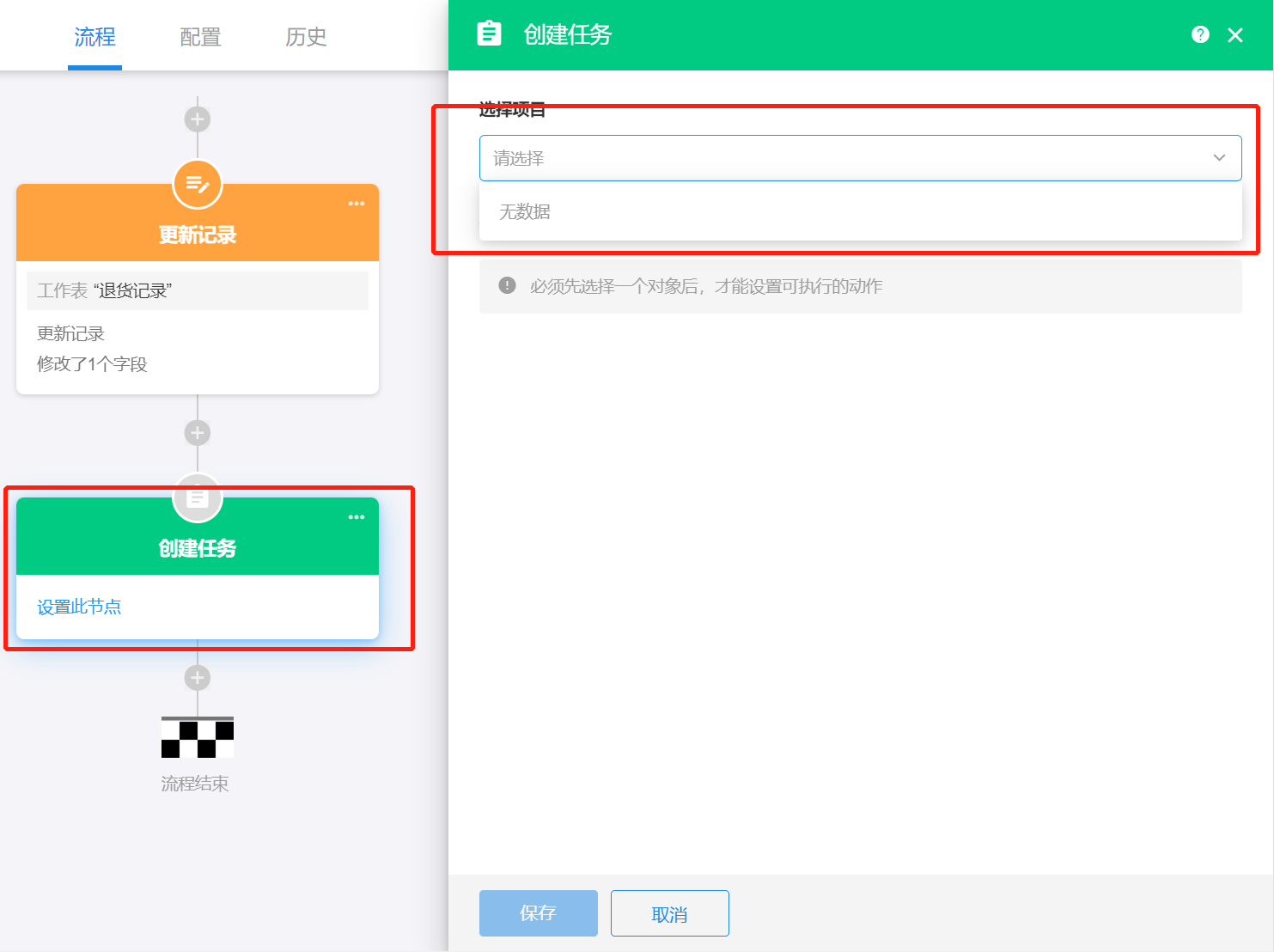Click the 取消 button
Viewport: 1274px width, 952px height.
(669, 913)
